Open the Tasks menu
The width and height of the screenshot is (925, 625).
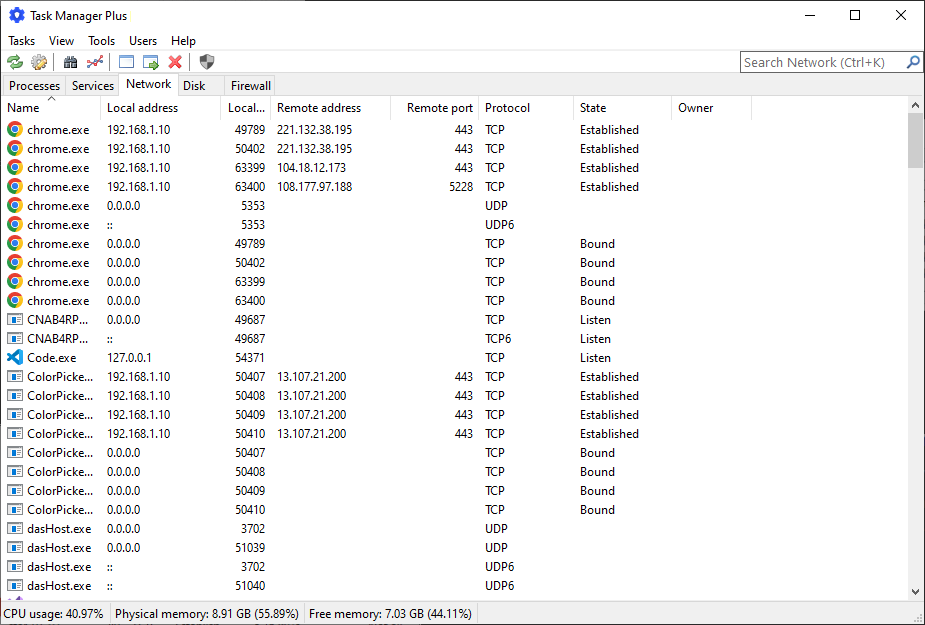click(x=21, y=41)
